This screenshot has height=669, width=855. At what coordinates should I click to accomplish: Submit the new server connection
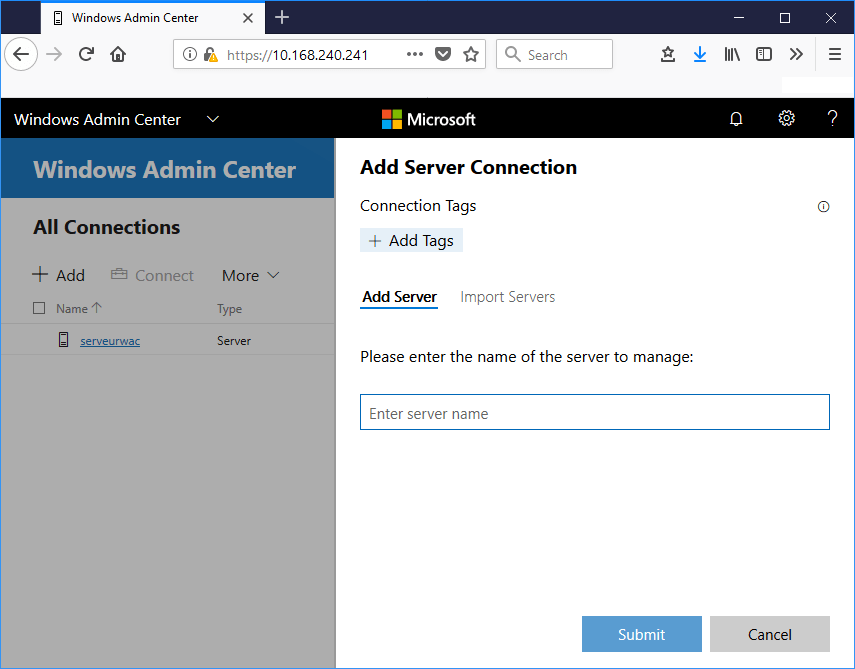pyautogui.click(x=642, y=634)
